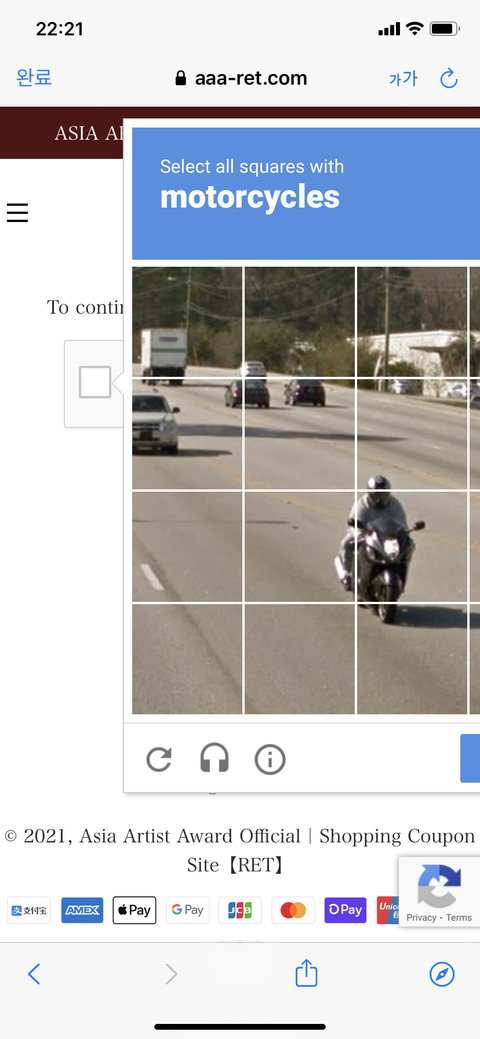Select tile with motorcycle front wheel
480x1039 pixels.
tap(412, 659)
